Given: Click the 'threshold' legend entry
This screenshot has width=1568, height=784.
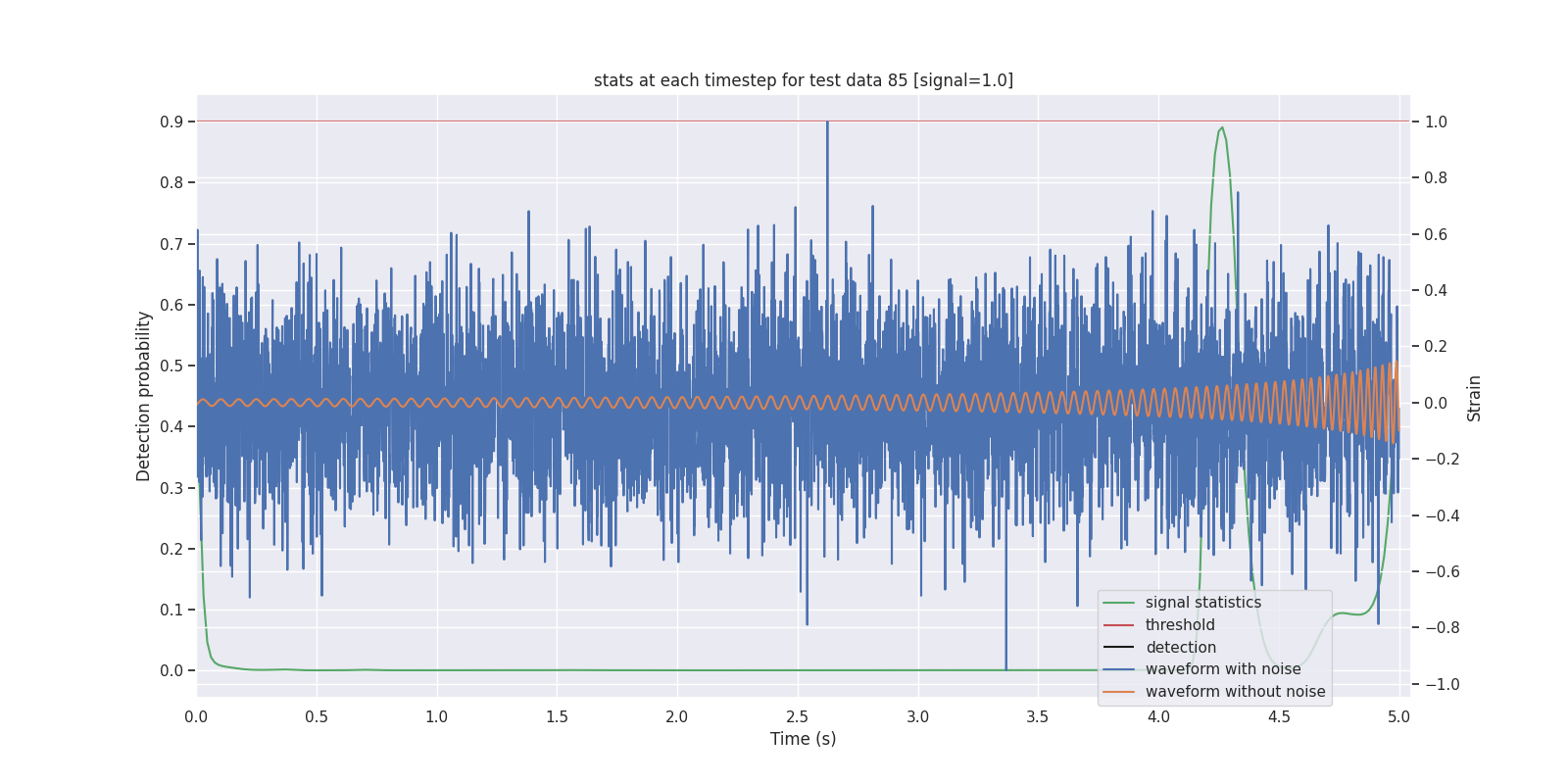Looking at the screenshot, I should point(1180,625).
